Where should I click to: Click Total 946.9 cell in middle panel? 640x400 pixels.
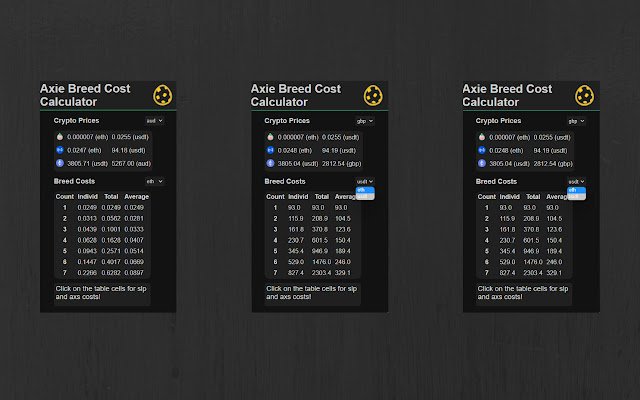tap(320, 251)
